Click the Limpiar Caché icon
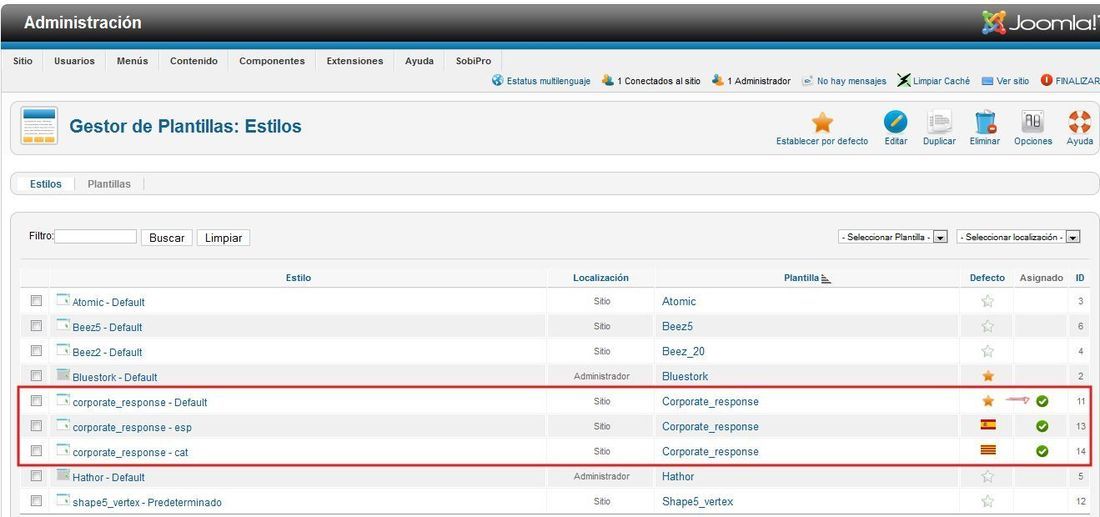1100x517 pixels. 904,81
